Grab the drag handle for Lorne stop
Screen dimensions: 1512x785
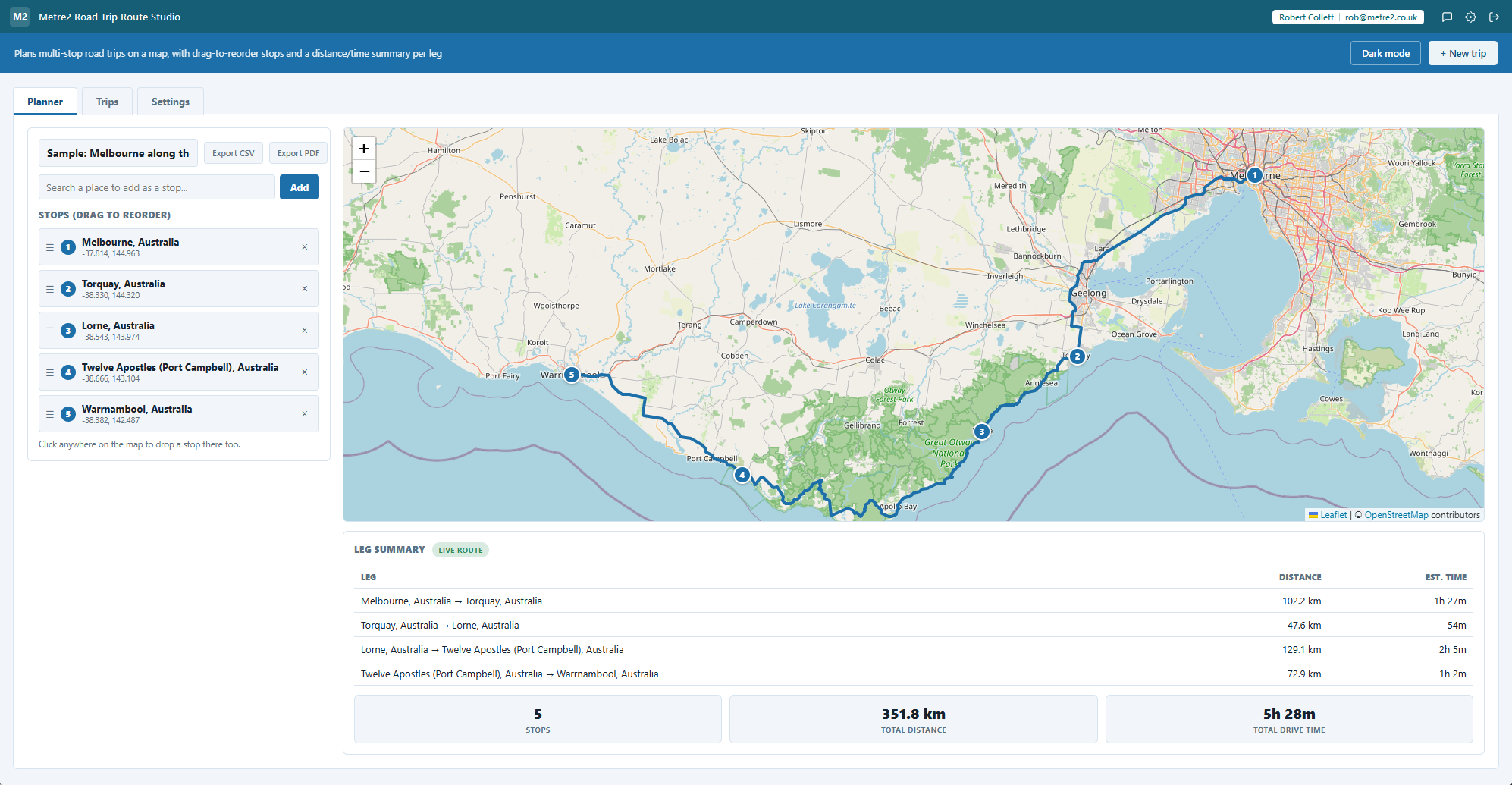click(50, 331)
